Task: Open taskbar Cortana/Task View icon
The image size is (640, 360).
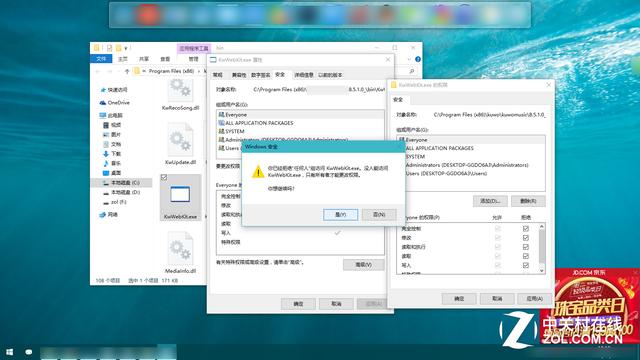Action: coord(29,351)
